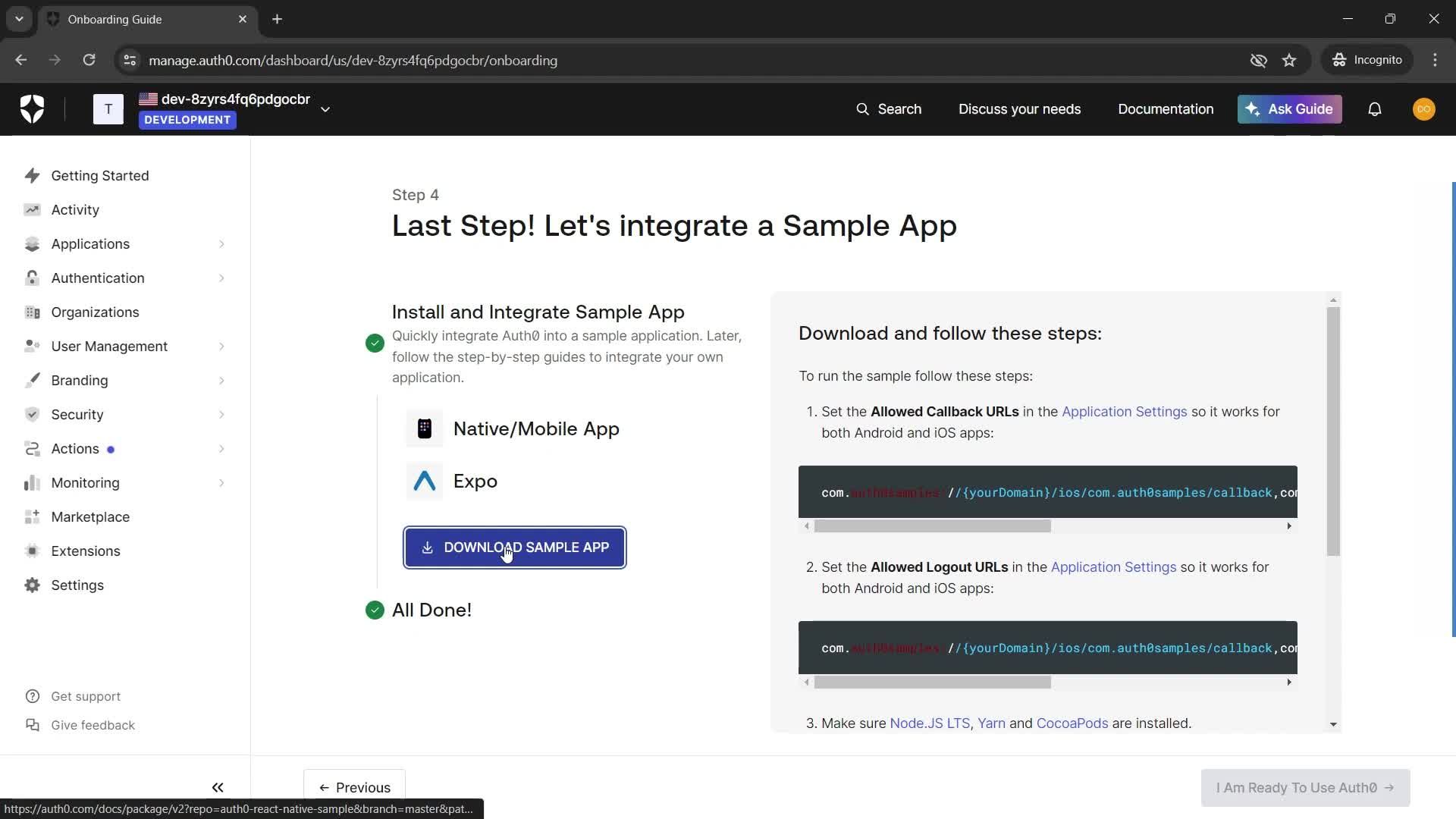Click the Search magnifier icon
The height and width of the screenshot is (819, 1456).
(862, 109)
